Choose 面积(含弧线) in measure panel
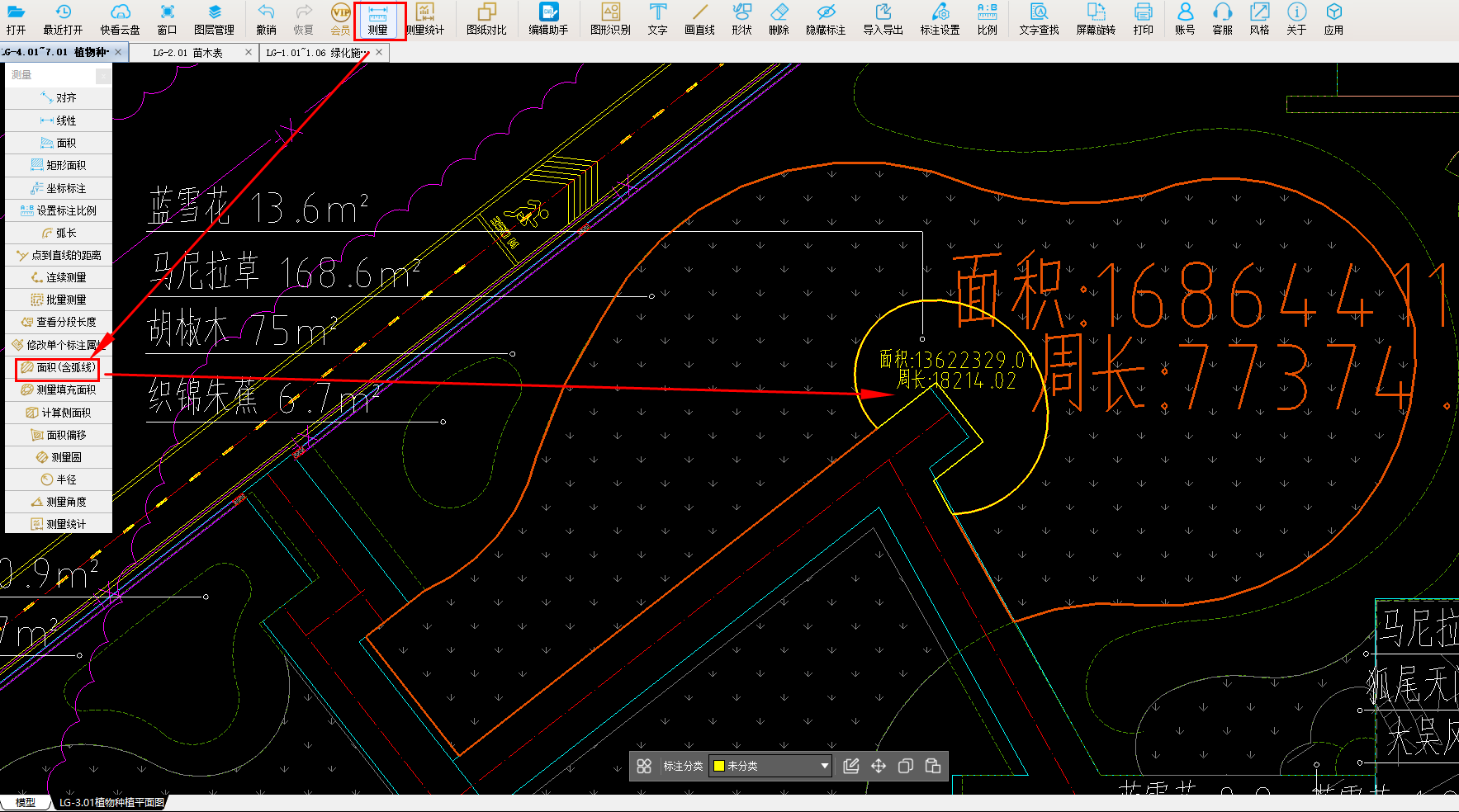Image resolution: width=1459 pixels, height=812 pixels. (58, 367)
